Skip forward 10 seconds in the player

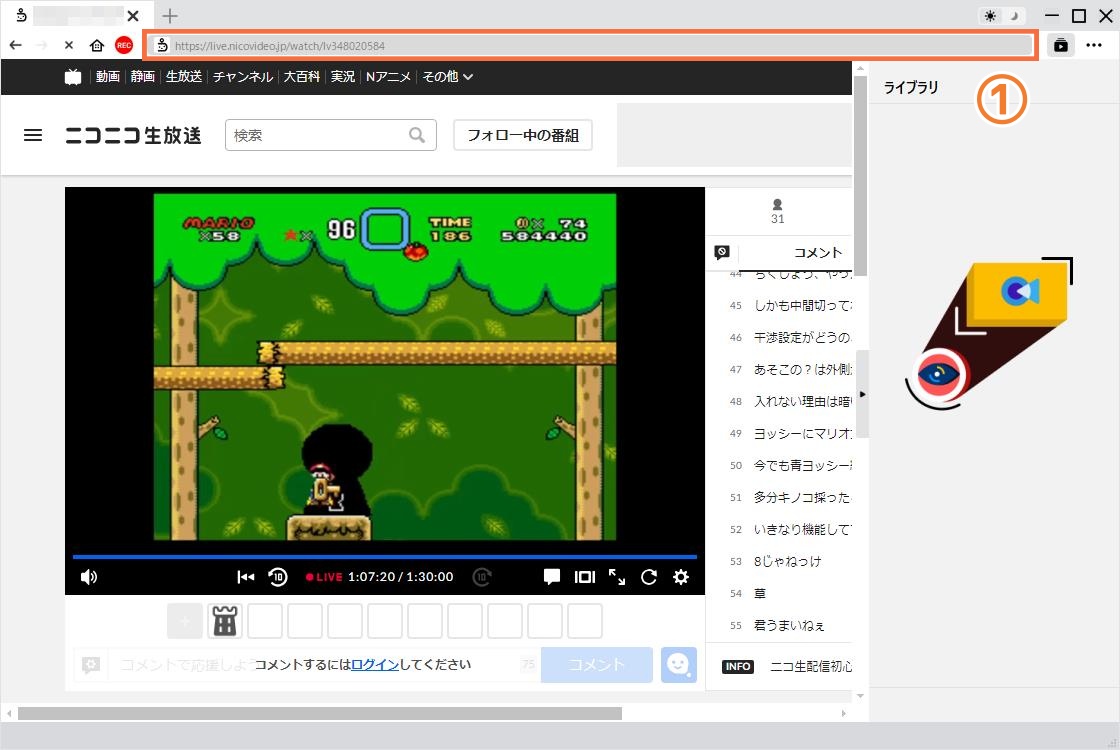(x=482, y=576)
